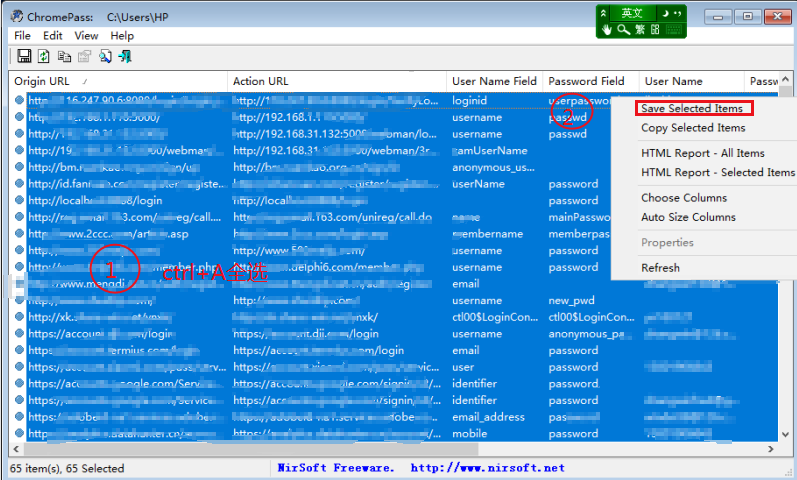This screenshot has width=797, height=480.
Task: Click the new_pwd cell
Action: coord(571,301)
